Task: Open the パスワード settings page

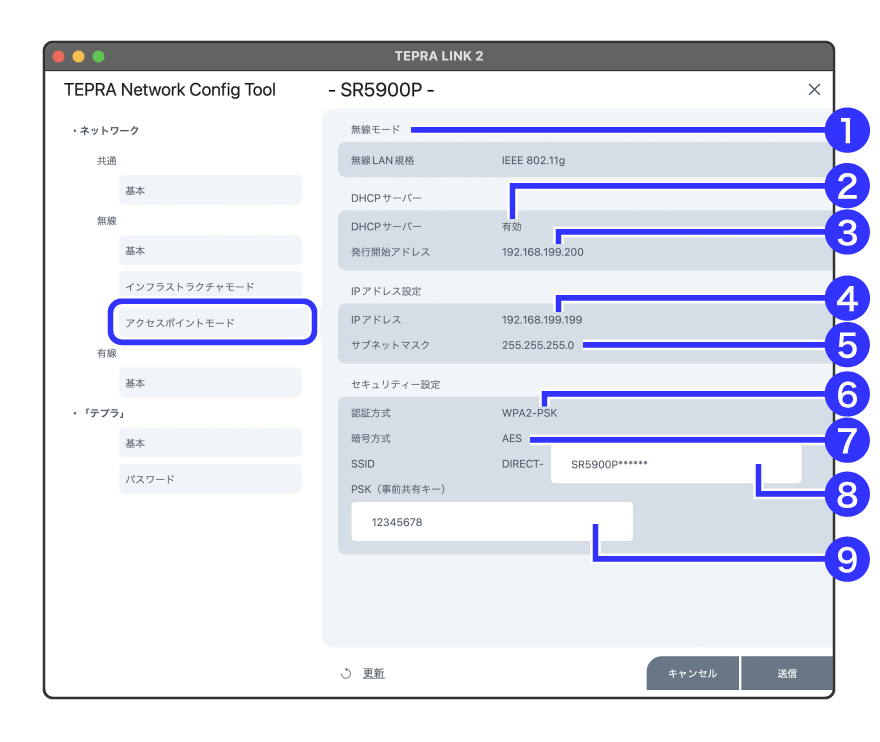Action: pyautogui.click(x=209, y=479)
